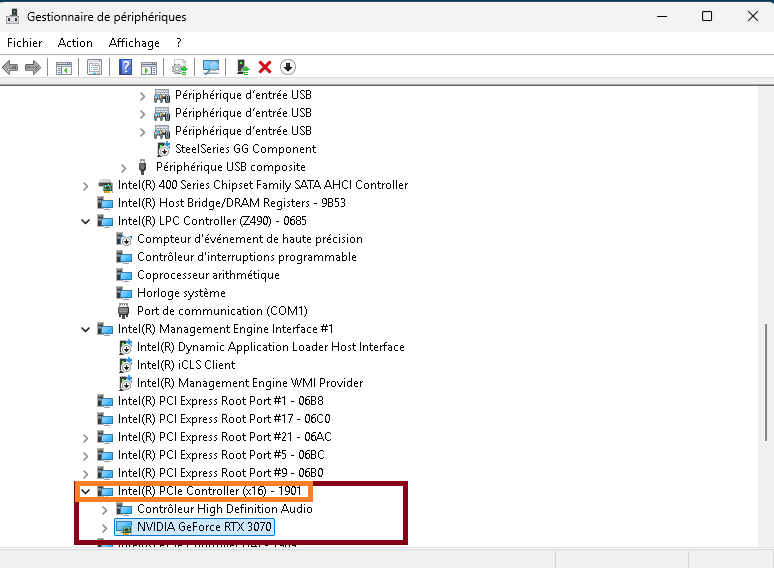Click the red X uninstall device icon
The height and width of the screenshot is (568, 774).
click(265, 67)
